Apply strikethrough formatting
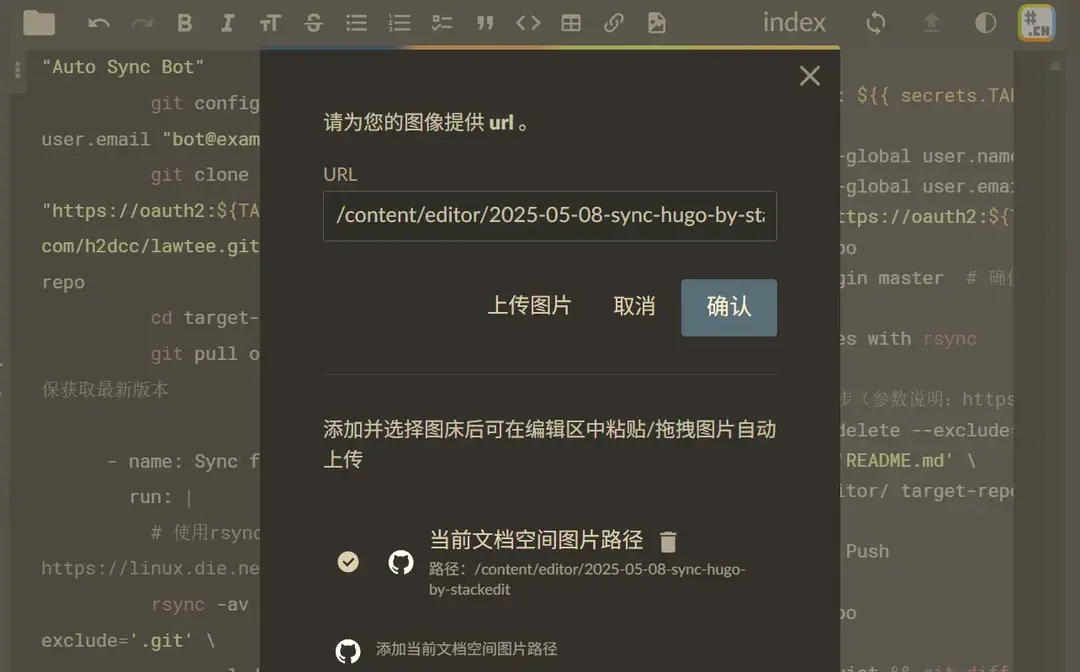The image size is (1080, 672). point(313,22)
